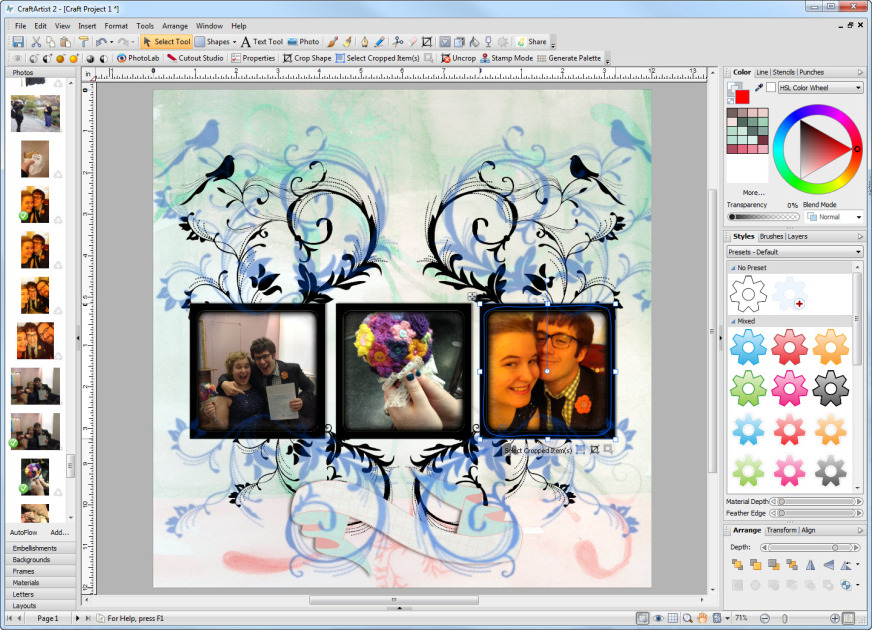
Task: Select the Text Tool
Action: [x=262, y=42]
